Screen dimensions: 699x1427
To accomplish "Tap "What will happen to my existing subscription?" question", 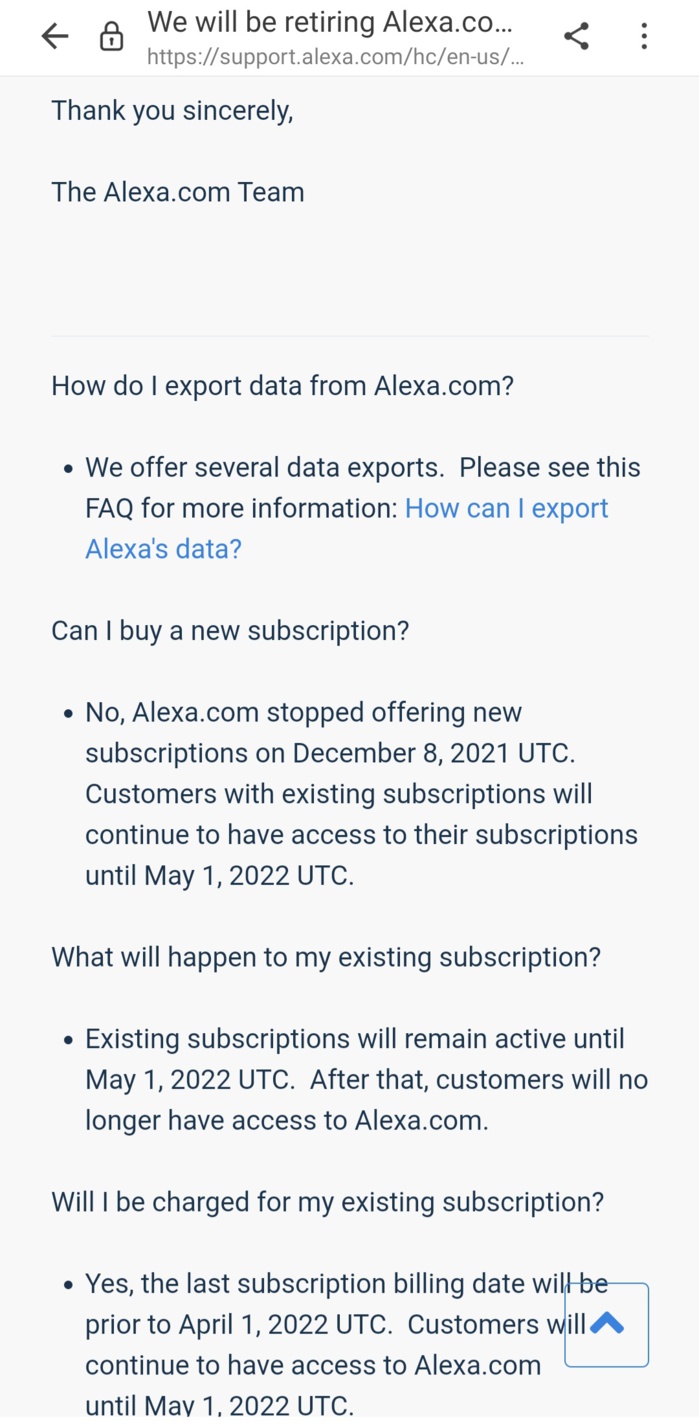I will [326, 957].
